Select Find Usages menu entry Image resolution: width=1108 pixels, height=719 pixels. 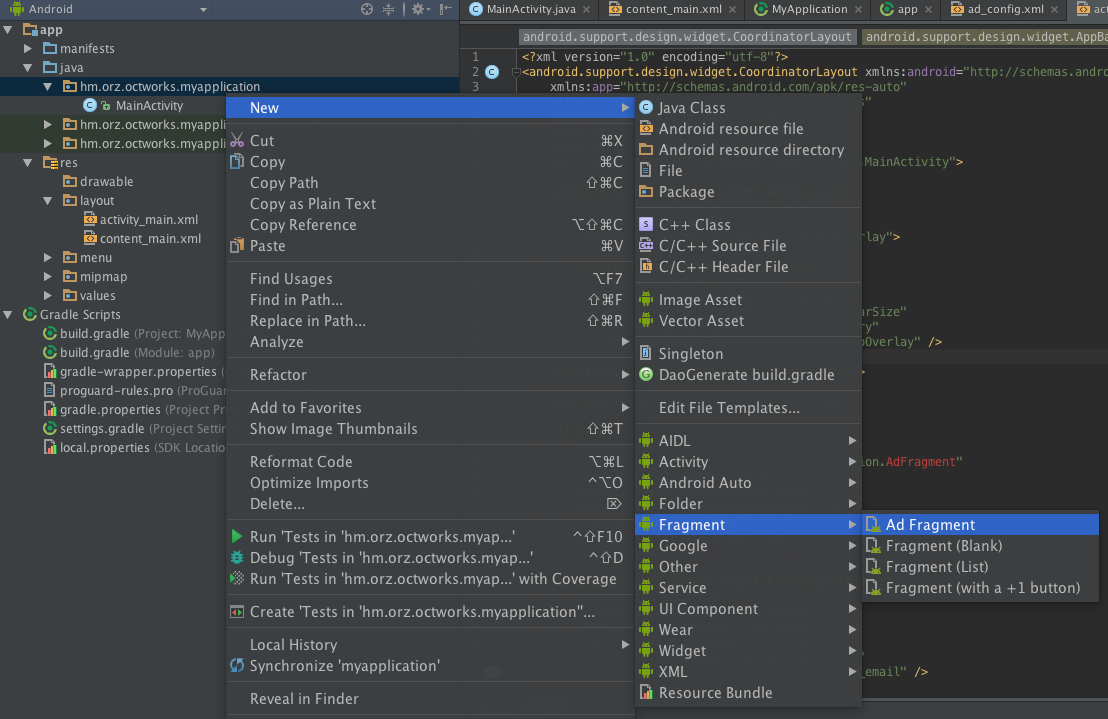click(430, 279)
